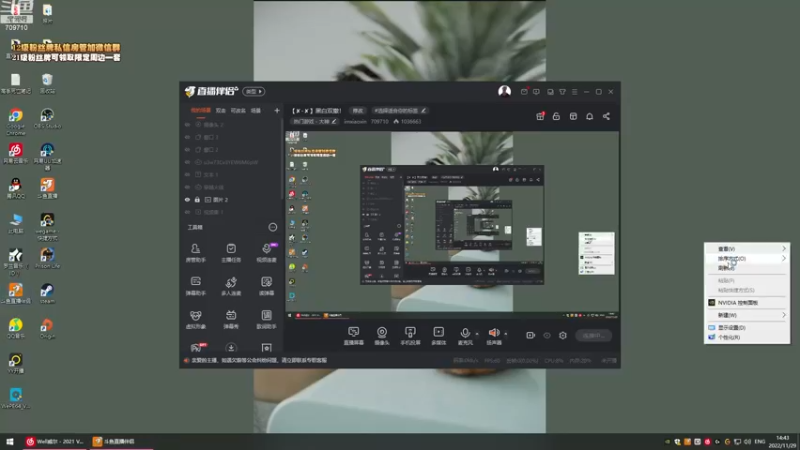Toggle the preview eye icon beside the settings gear
Viewport: 800px width, 450px height.
547,335
